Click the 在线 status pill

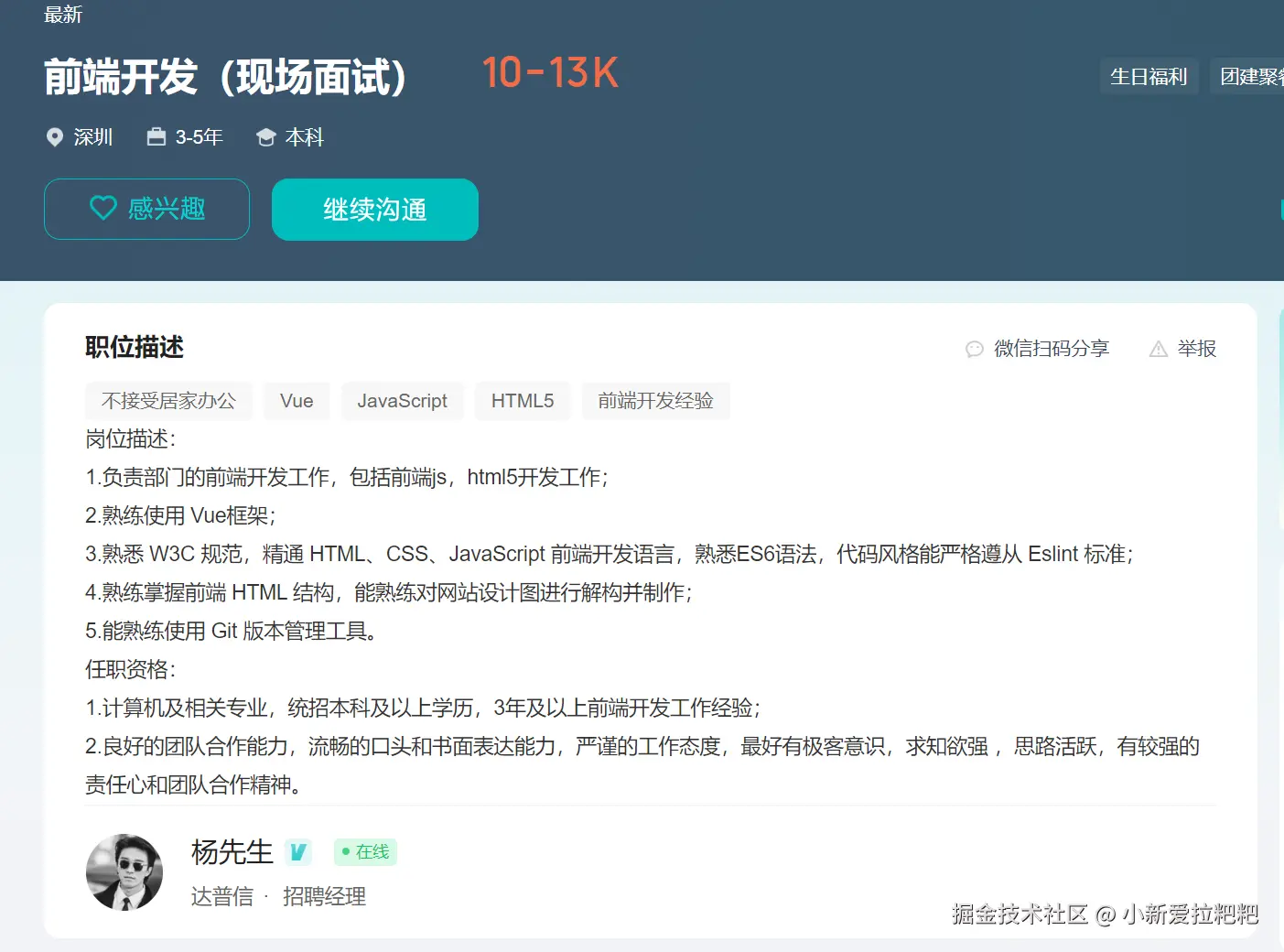point(364,851)
